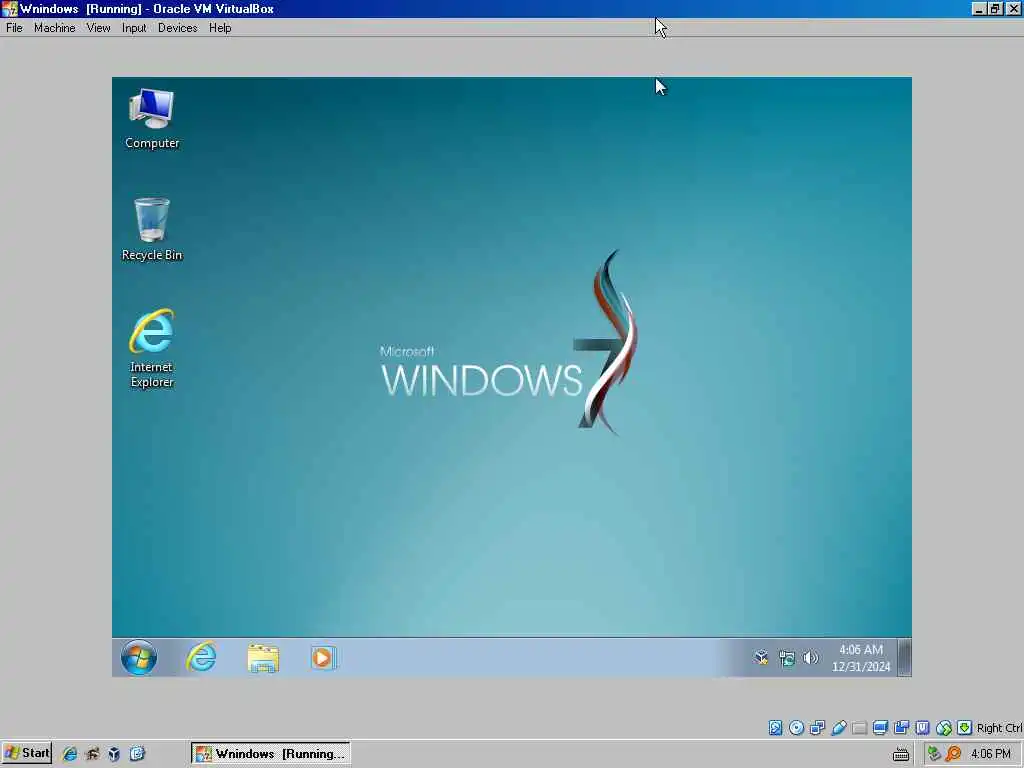
Task: Click the display monitor status icon
Action: point(880,728)
